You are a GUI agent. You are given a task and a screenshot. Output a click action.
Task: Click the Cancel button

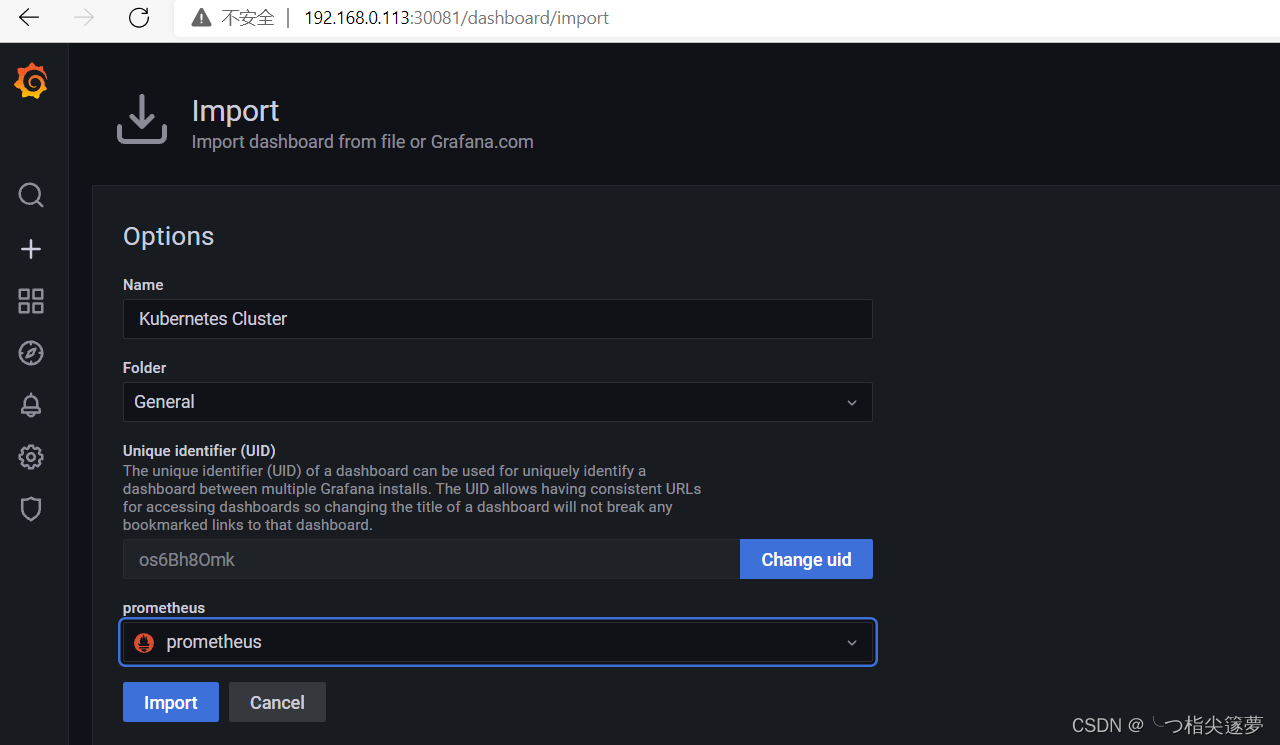click(277, 702)
